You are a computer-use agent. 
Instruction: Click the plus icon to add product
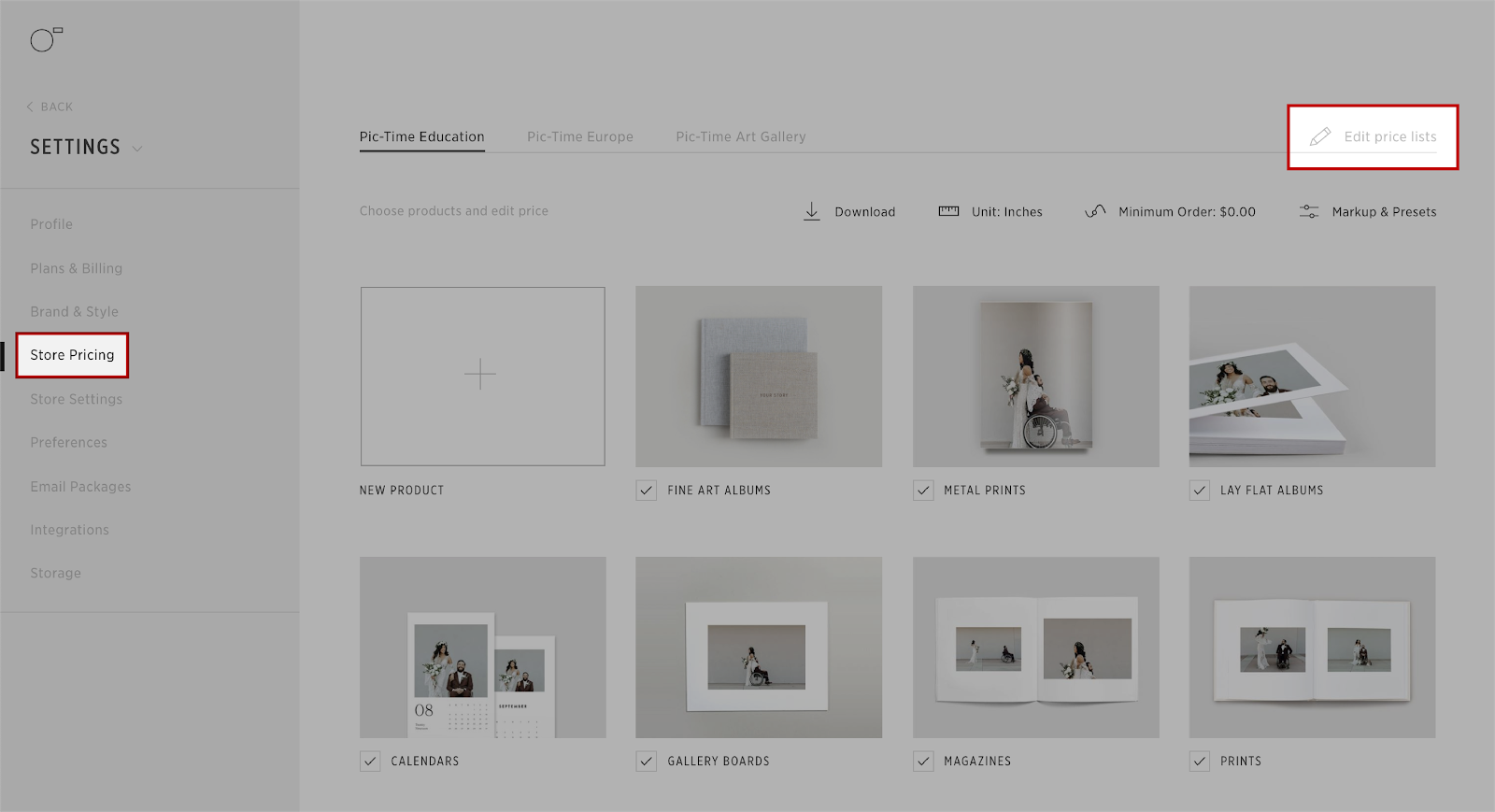pos(480,374)
